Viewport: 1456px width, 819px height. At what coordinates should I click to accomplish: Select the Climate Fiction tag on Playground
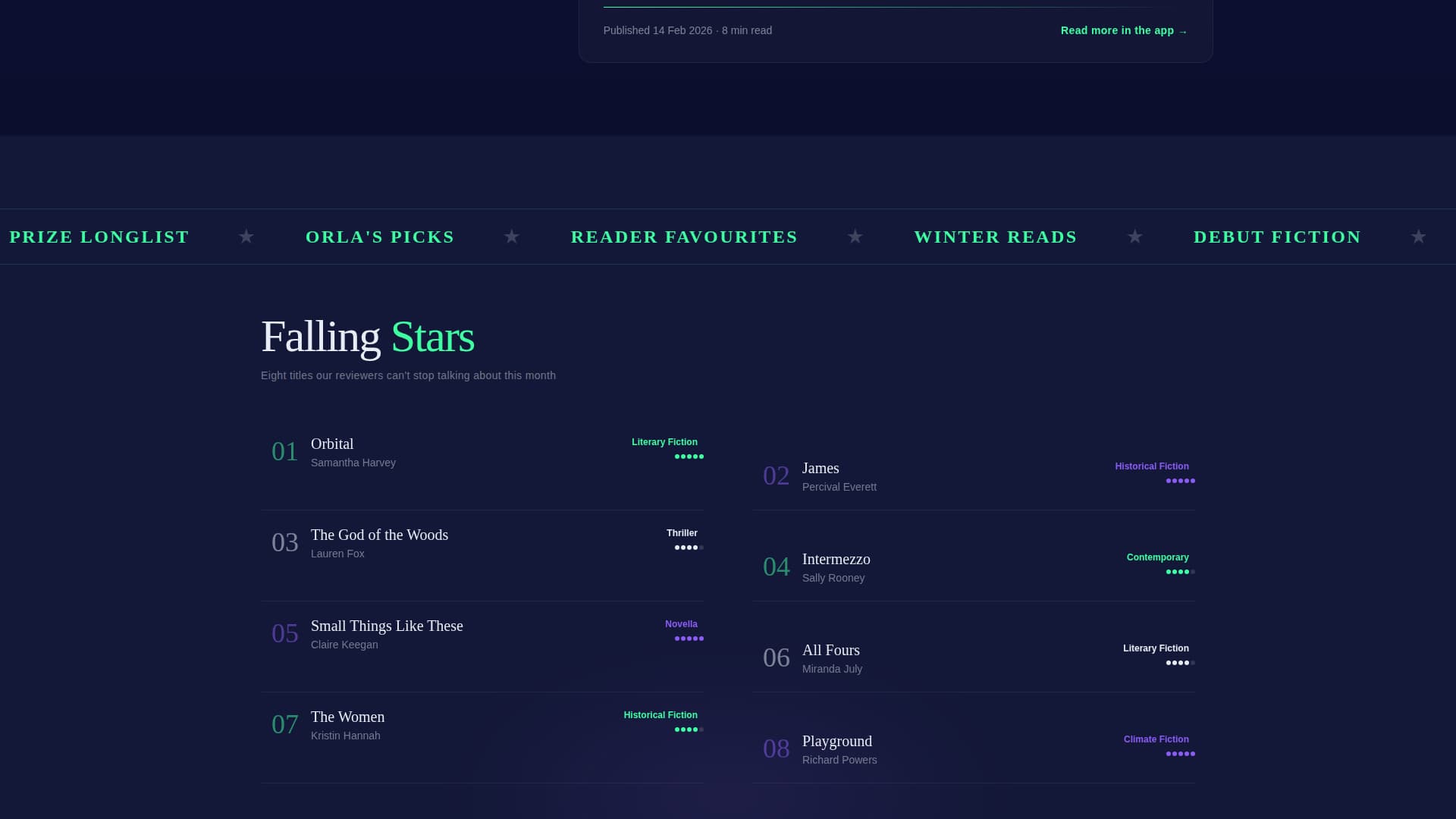1156,739
